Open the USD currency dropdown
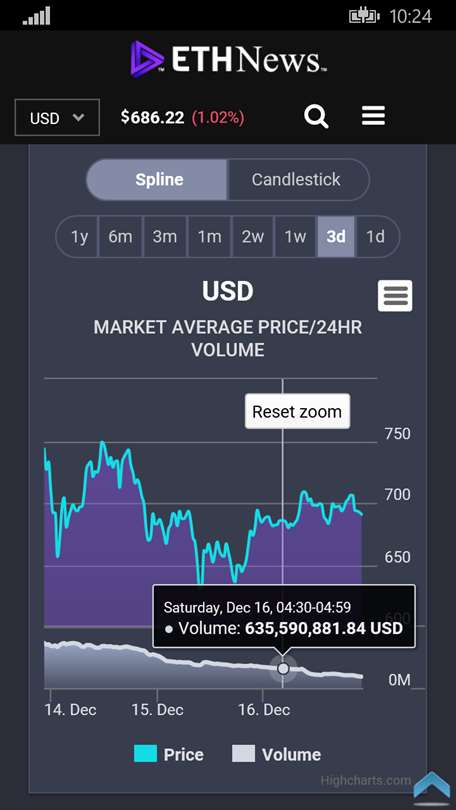 [x=57, y=118]
